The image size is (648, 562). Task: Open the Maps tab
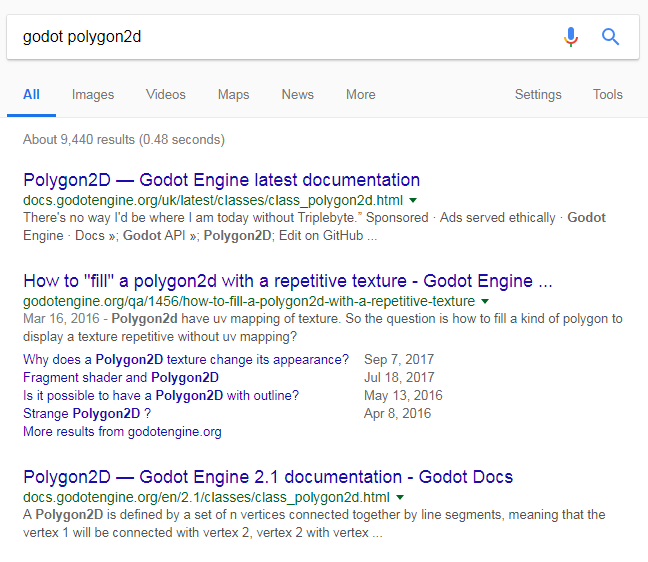(x=233, y=95)
